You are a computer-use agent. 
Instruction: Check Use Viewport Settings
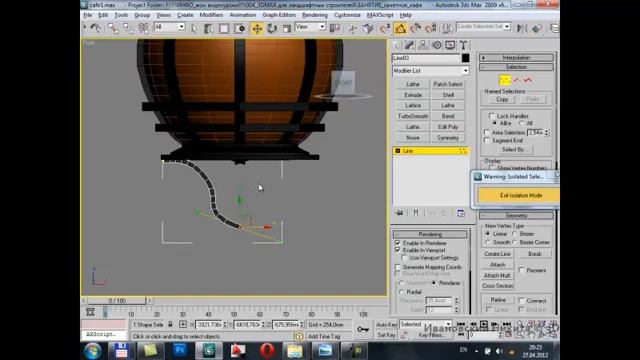tap(404, 258)
